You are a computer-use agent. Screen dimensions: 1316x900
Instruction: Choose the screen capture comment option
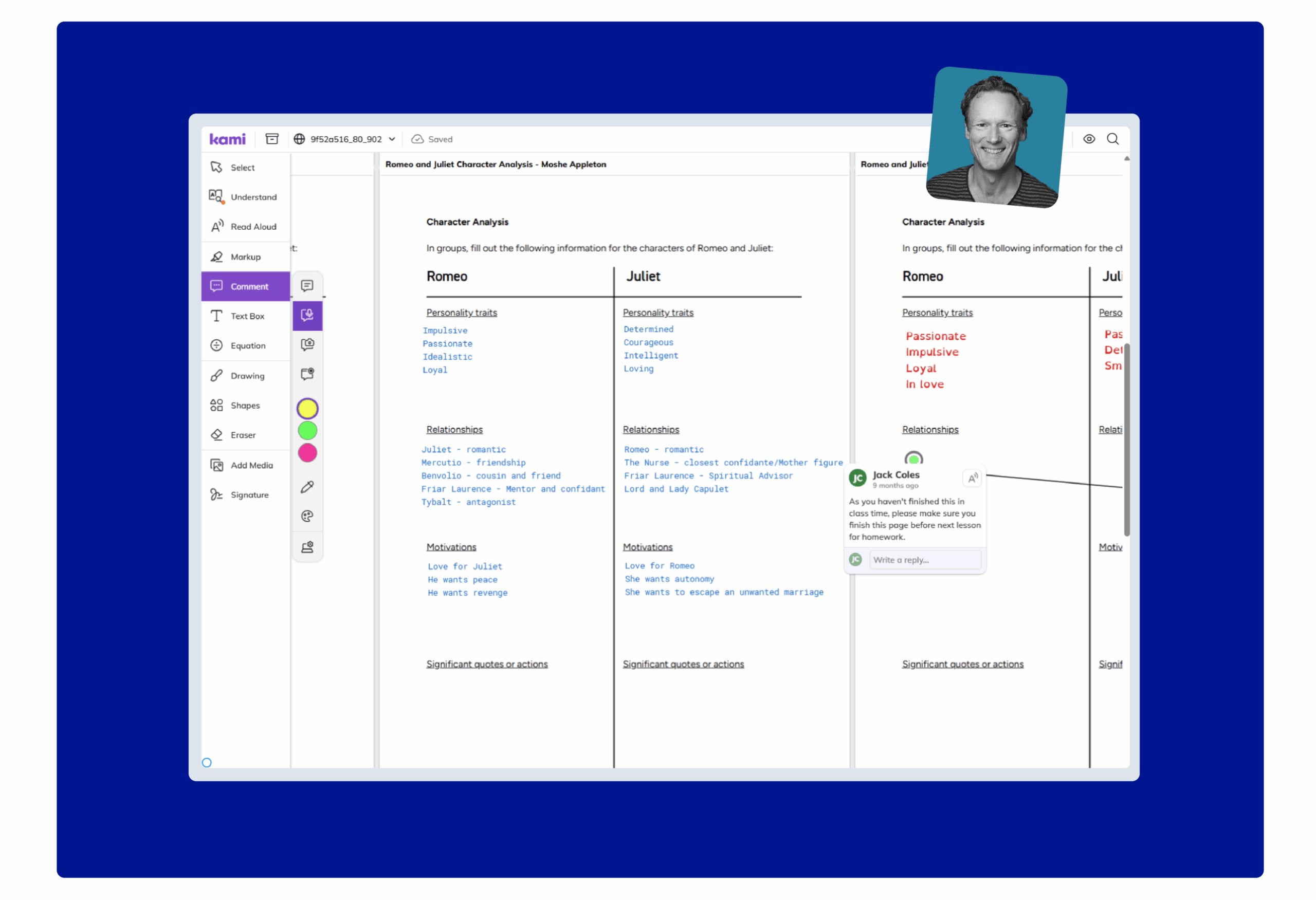tap(307, 374)
